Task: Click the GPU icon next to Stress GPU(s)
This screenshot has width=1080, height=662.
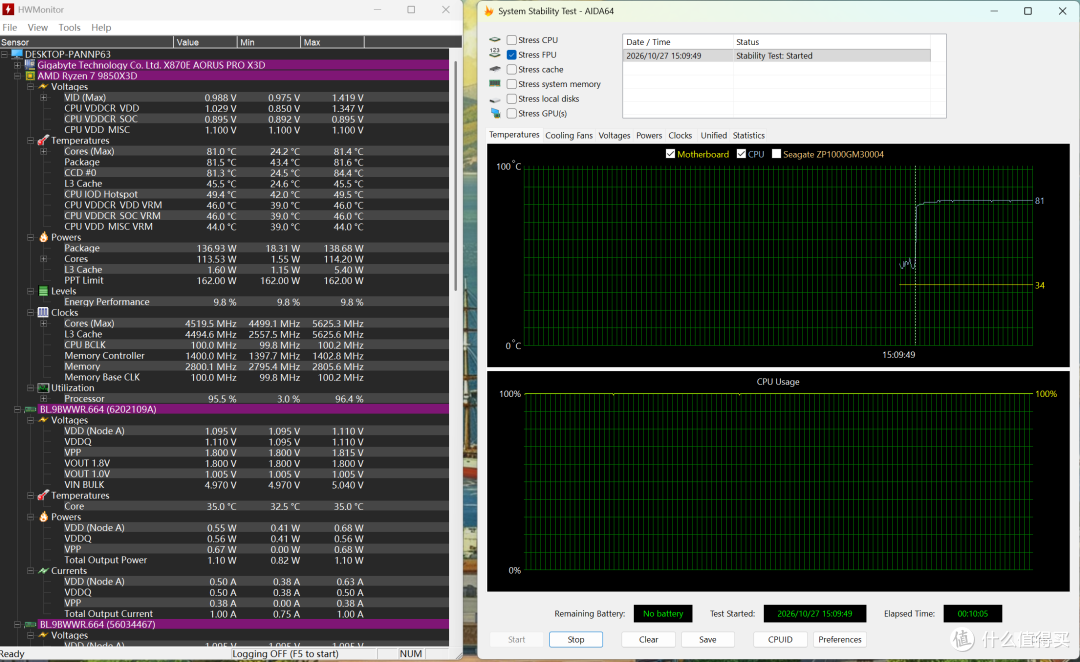Action: coord(495,113)
